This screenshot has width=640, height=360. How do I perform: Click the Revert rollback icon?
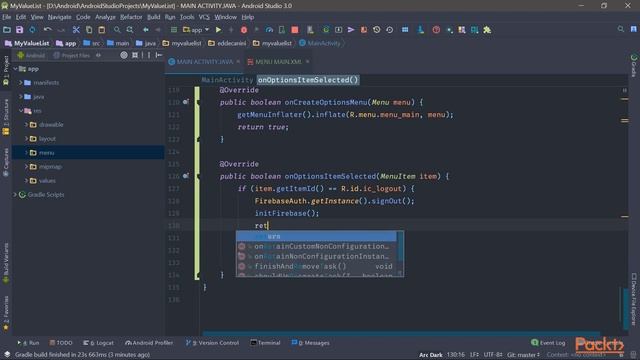(x=390, y=30)
